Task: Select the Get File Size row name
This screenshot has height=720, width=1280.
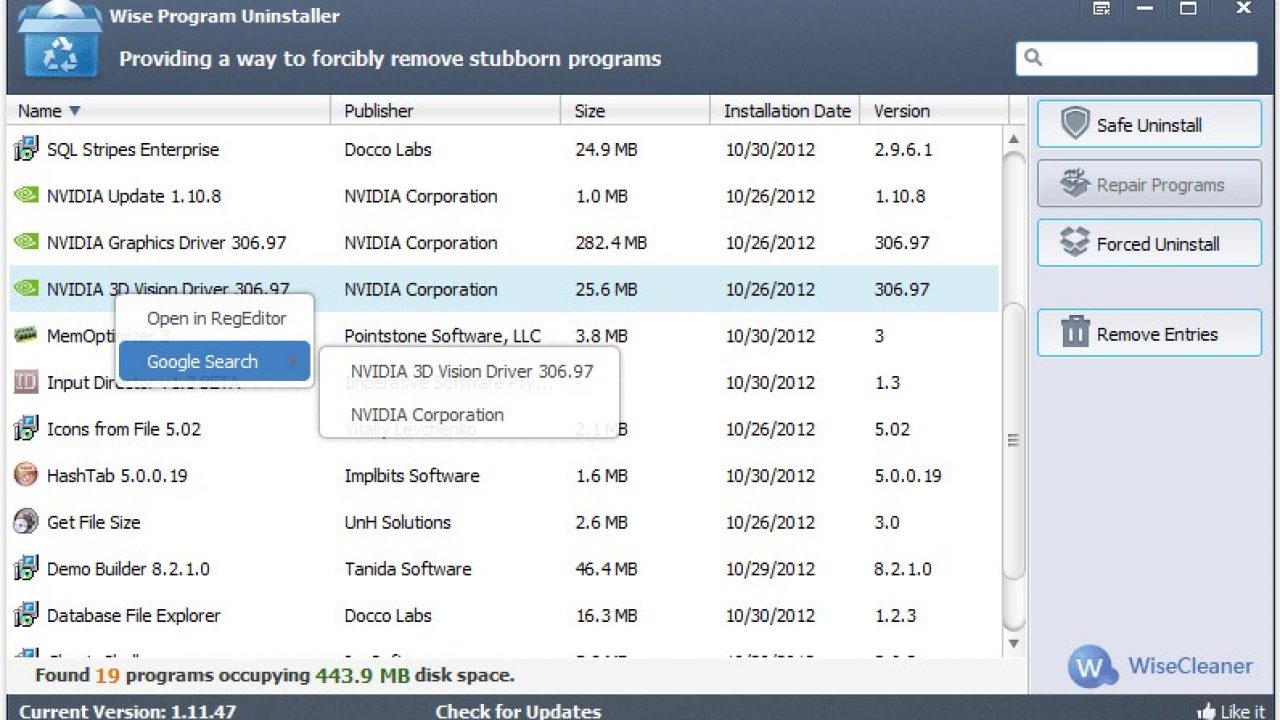Action: pyautogui.click(x=93, y=522)
